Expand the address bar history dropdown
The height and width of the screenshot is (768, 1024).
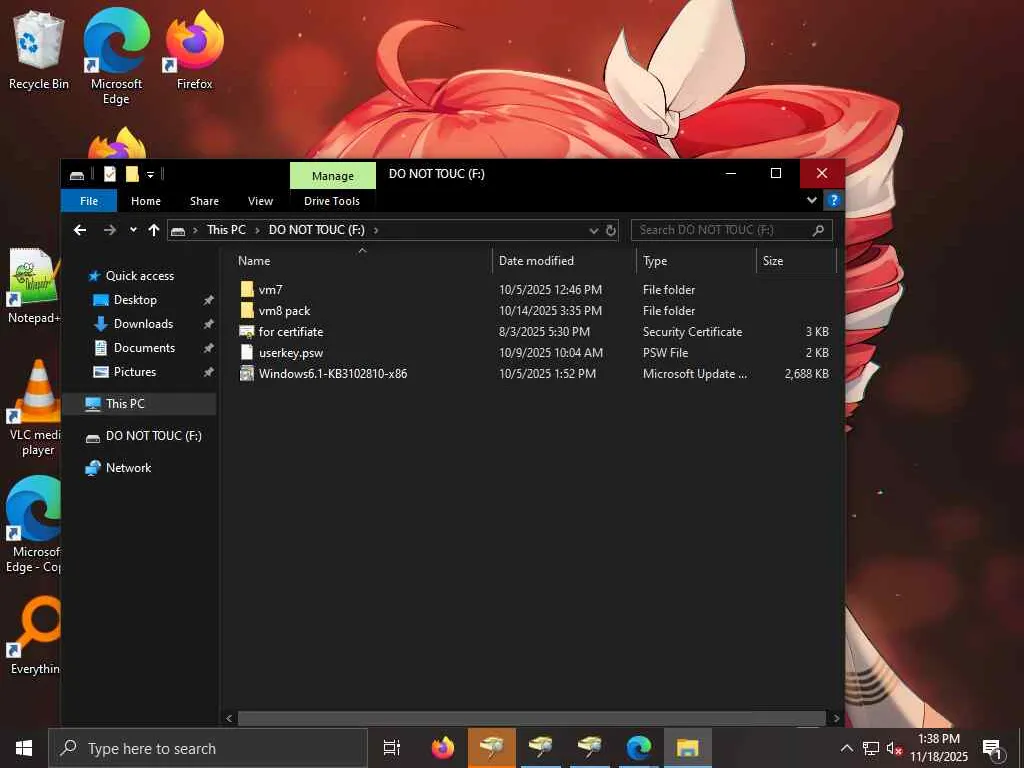coord(594,231)
